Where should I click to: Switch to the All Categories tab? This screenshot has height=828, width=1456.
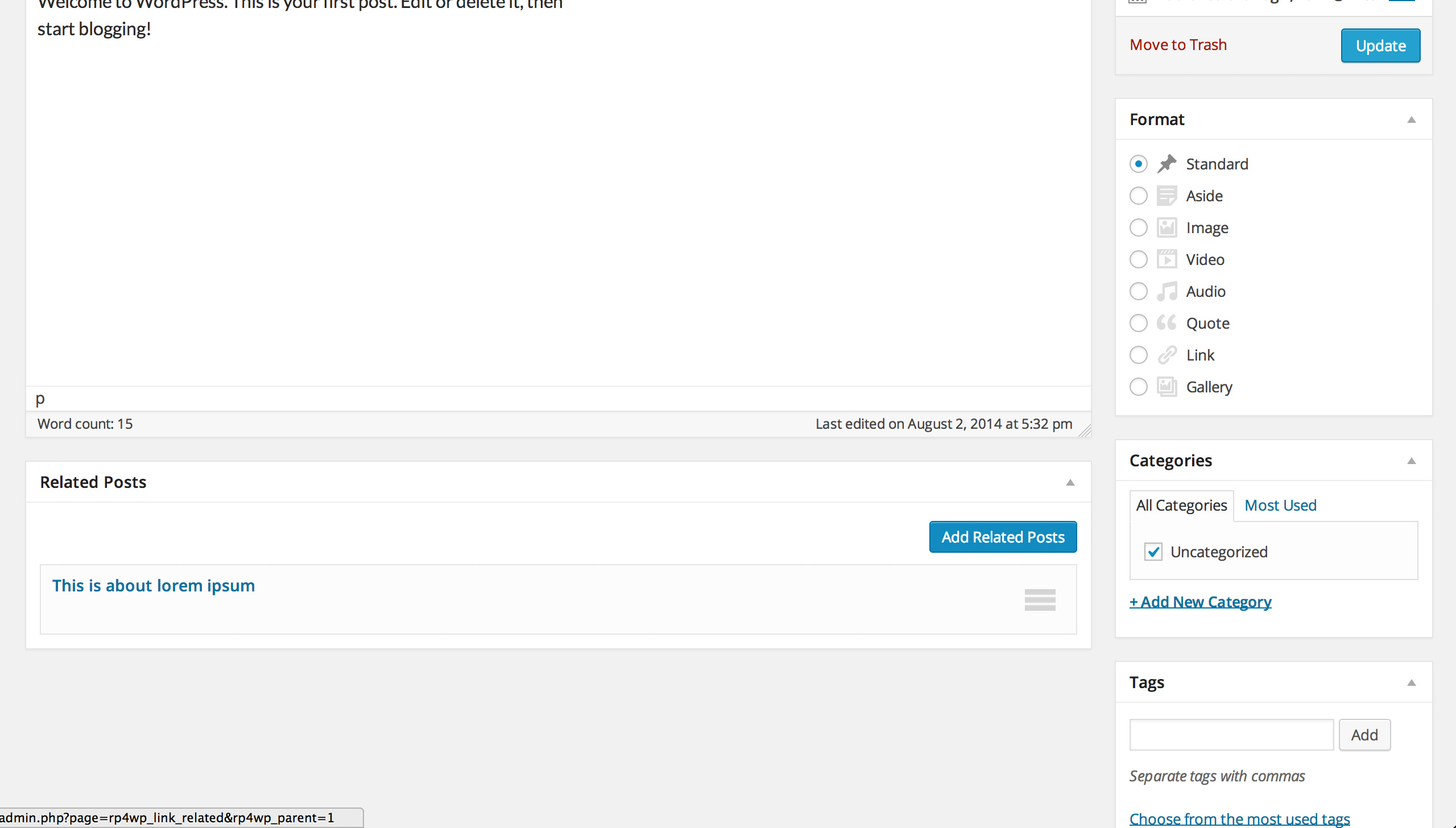(1181, 504)
